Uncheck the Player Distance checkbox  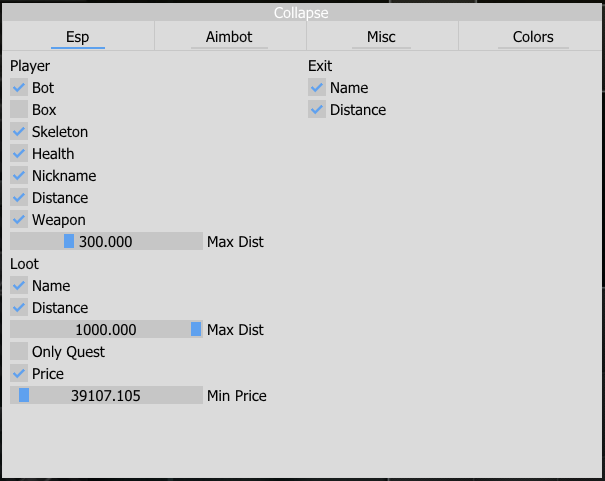(19, 198)
